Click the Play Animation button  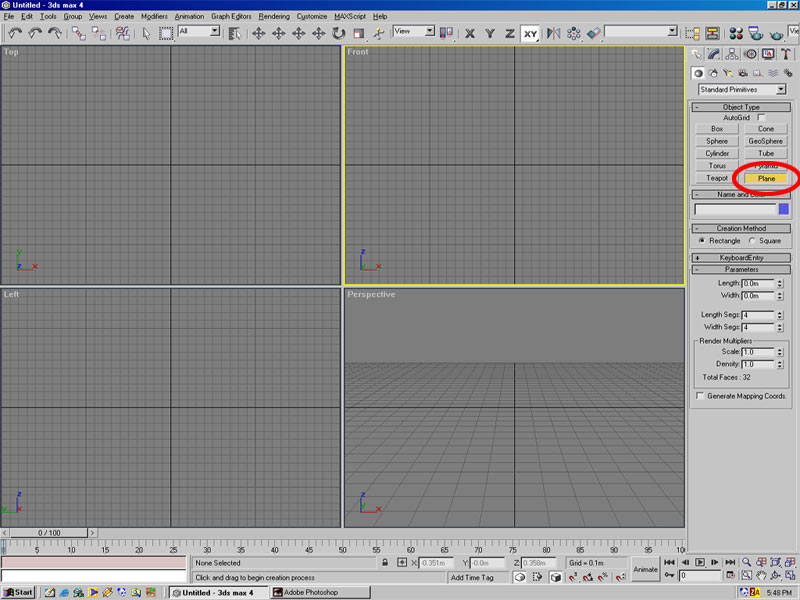tap(700, 562)
